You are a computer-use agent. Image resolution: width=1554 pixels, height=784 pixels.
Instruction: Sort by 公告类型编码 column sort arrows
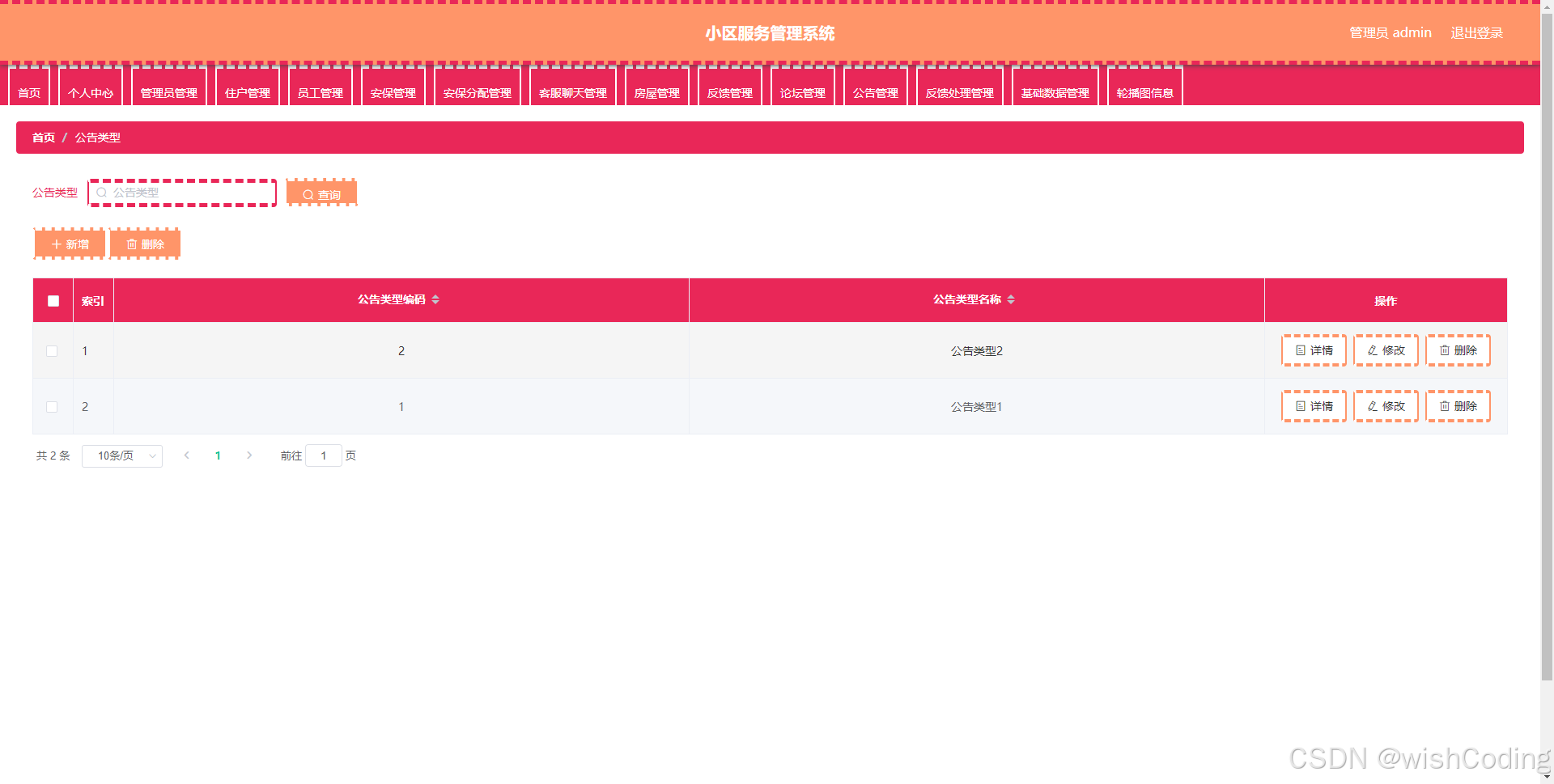point(435,299)
